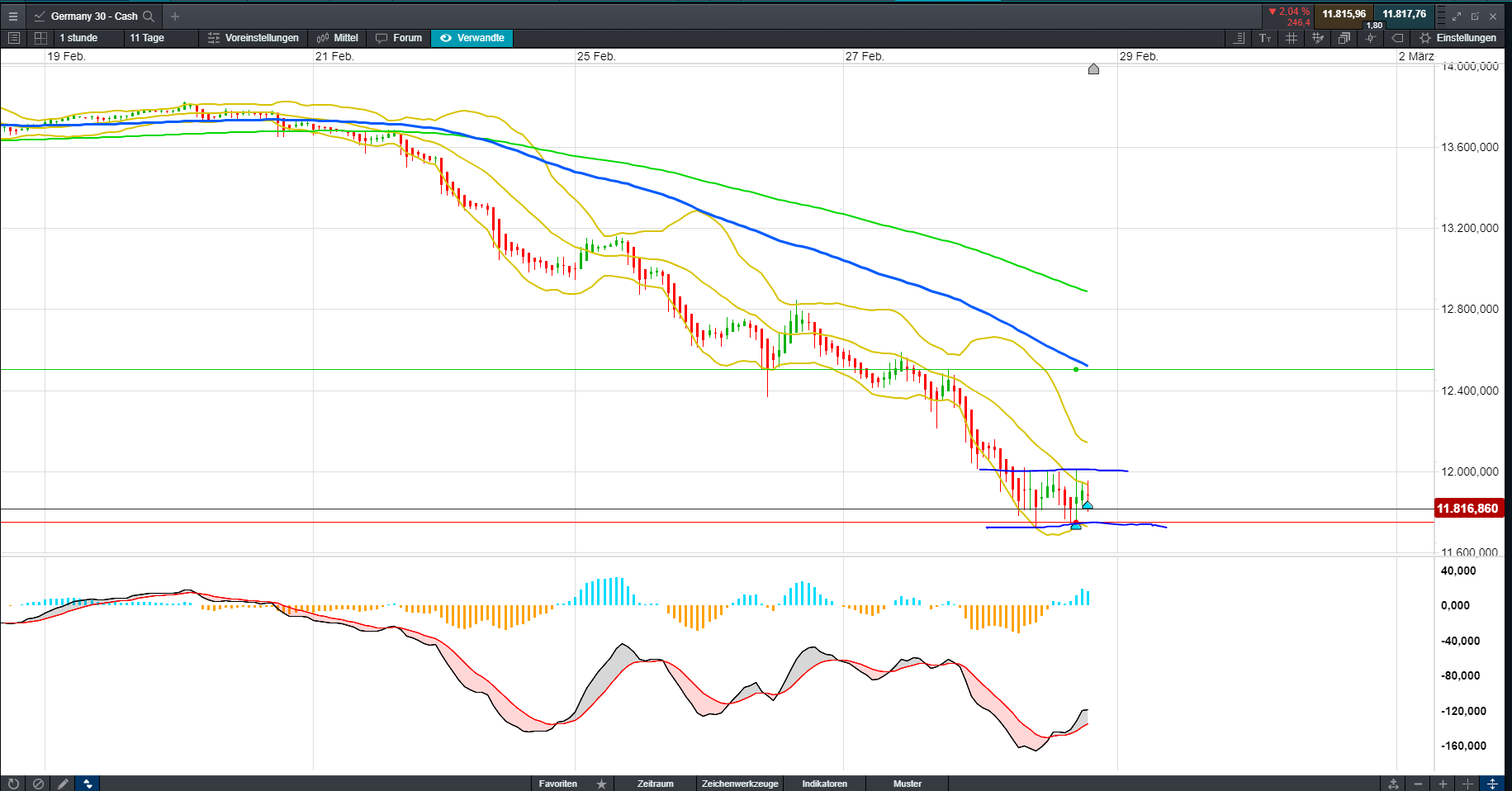
Task: Pop out chart into separate window
Action: 1475,16
